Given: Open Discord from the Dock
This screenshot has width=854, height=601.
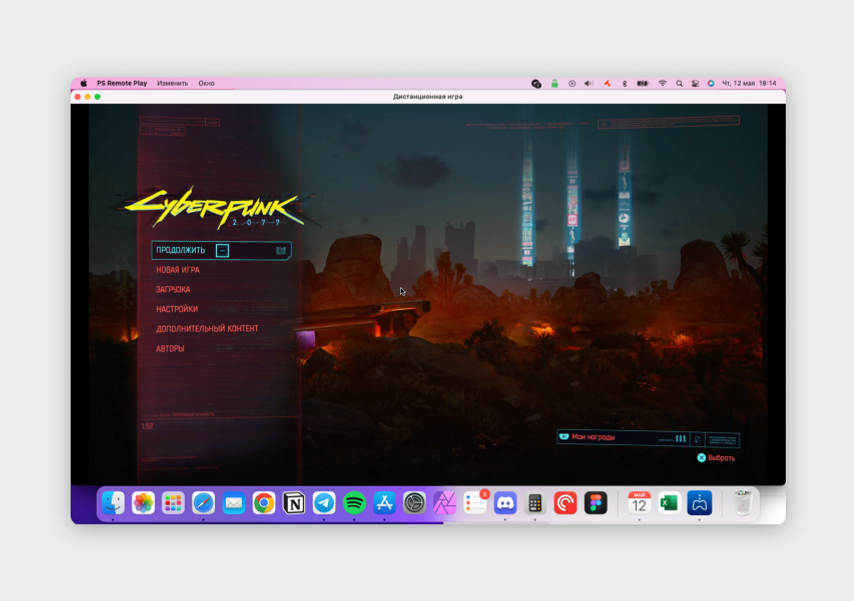Looking at the screenshot, I should 505,503.
